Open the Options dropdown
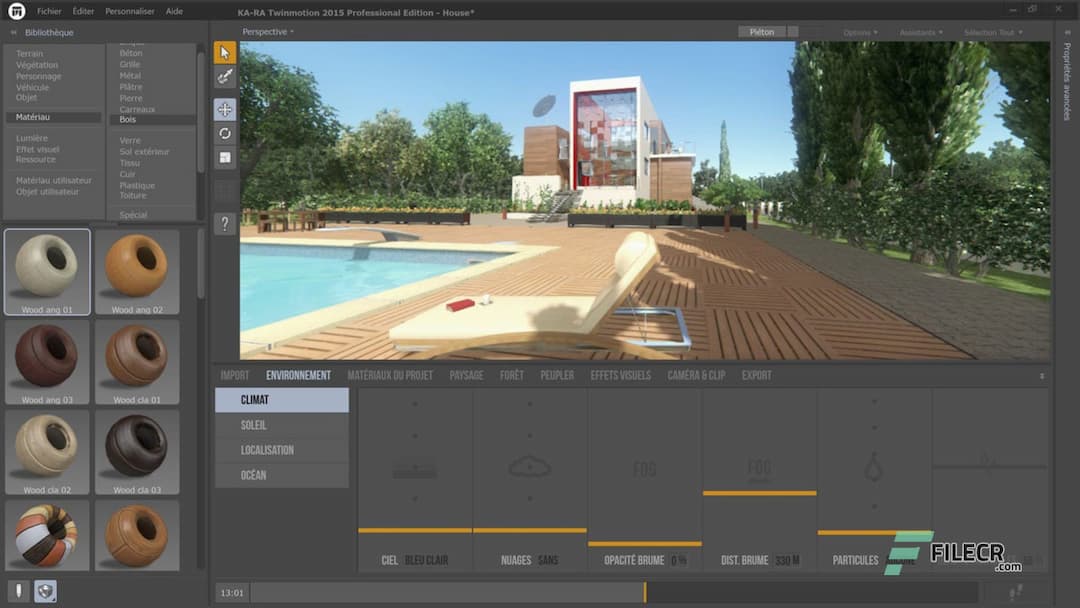Screen dimensions: 1080x608 tap(860, 31)
